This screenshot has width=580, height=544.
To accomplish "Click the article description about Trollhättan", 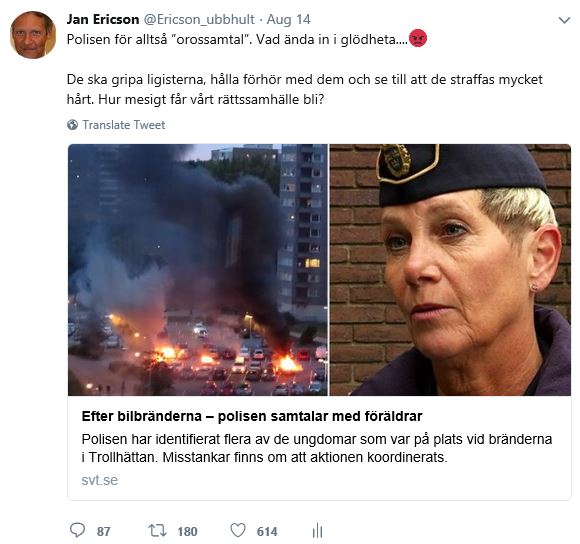I will tap(317, 448).
